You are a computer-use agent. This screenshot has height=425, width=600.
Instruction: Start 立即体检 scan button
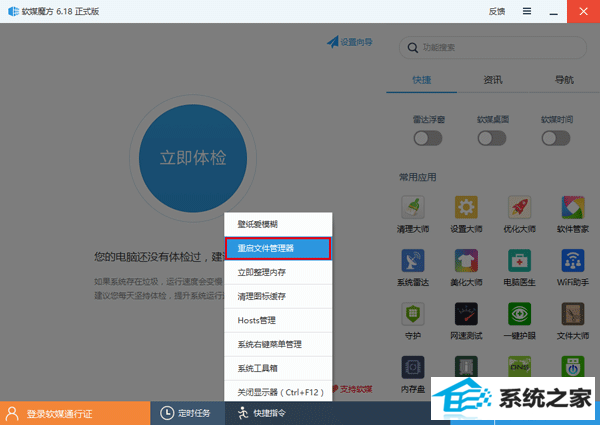(193, 158)
